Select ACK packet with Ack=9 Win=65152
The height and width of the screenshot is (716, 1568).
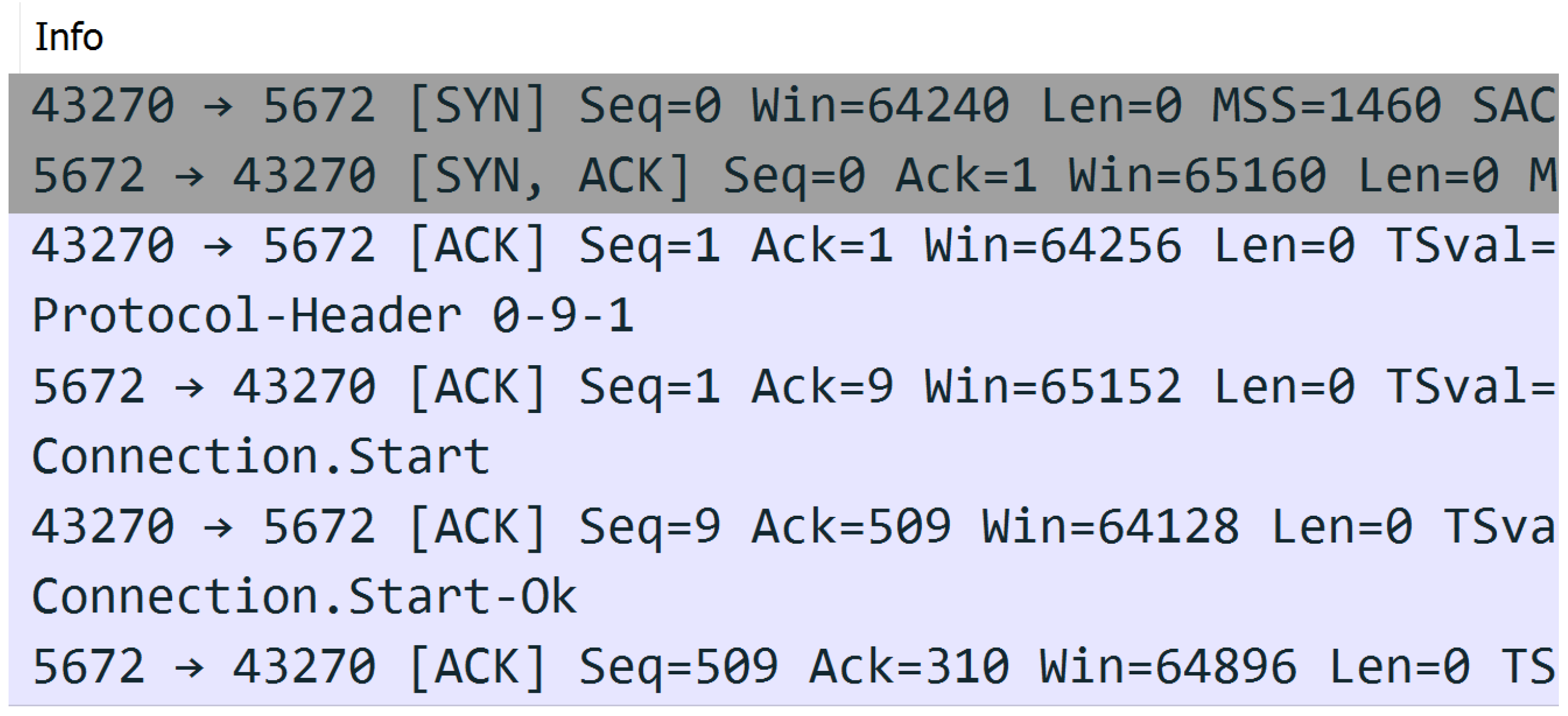click(783, 389)
